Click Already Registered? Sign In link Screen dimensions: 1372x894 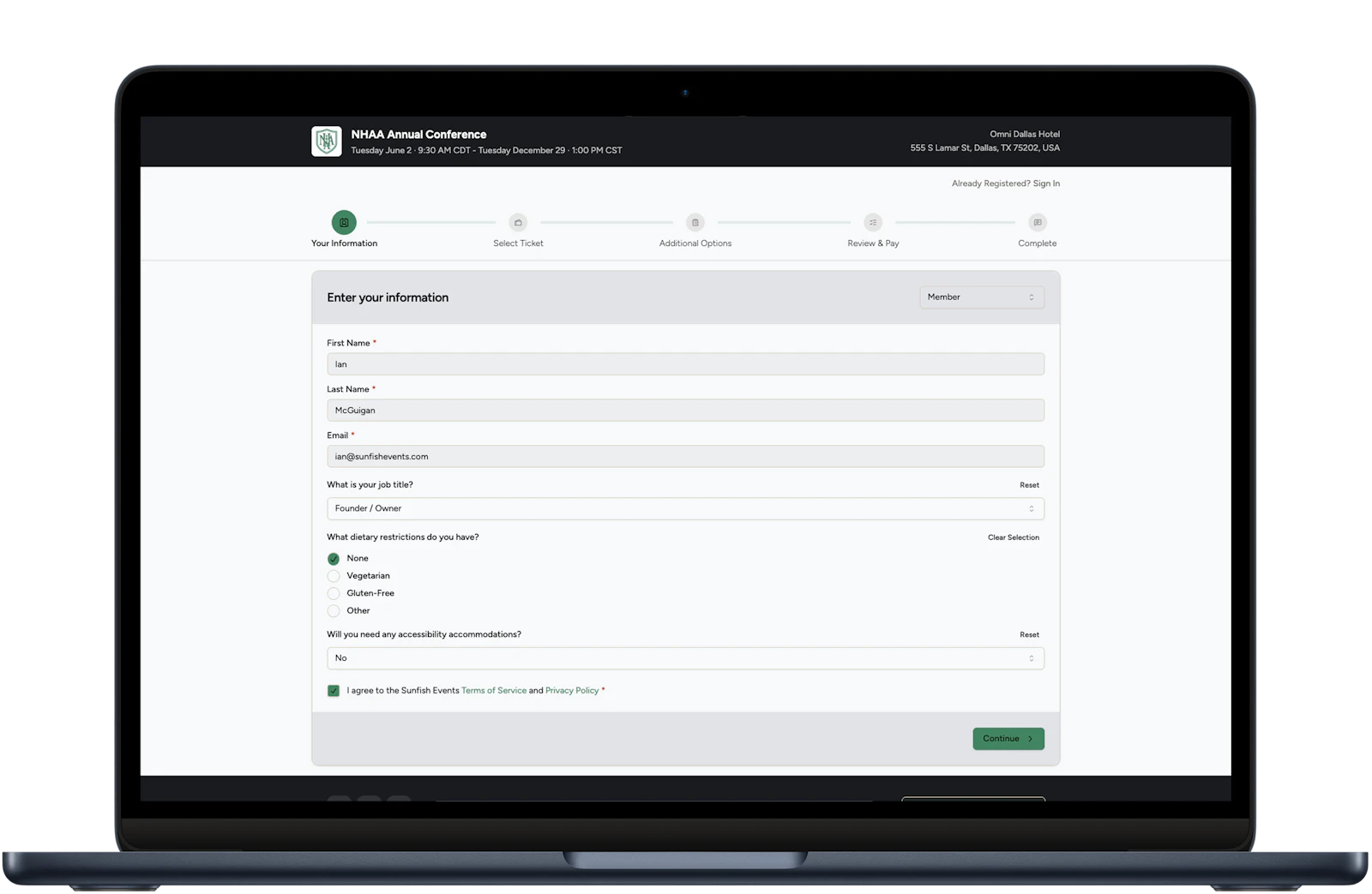[1006, 183]
